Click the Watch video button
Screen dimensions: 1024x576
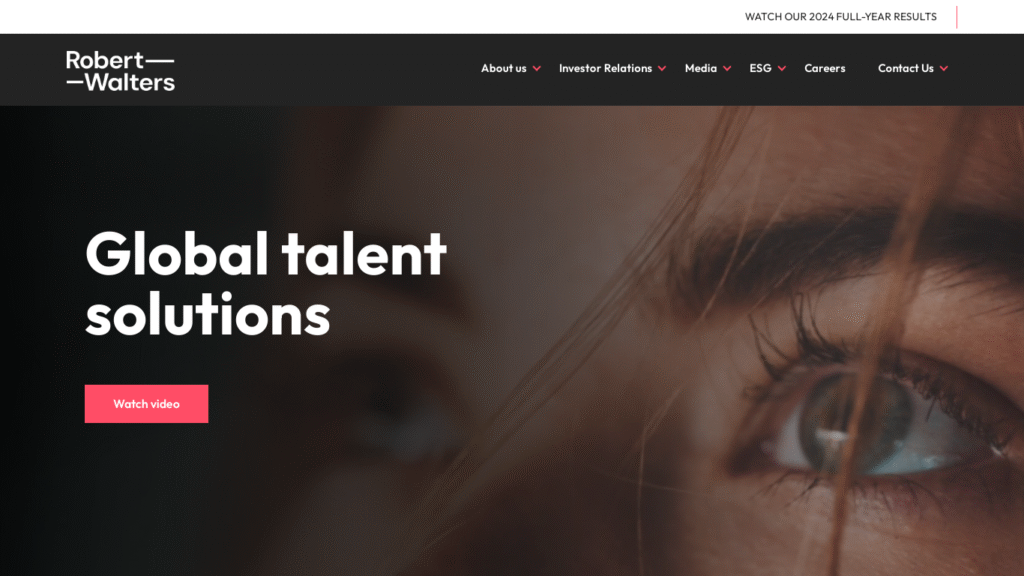pyautogui.click(x=146, y=404)
